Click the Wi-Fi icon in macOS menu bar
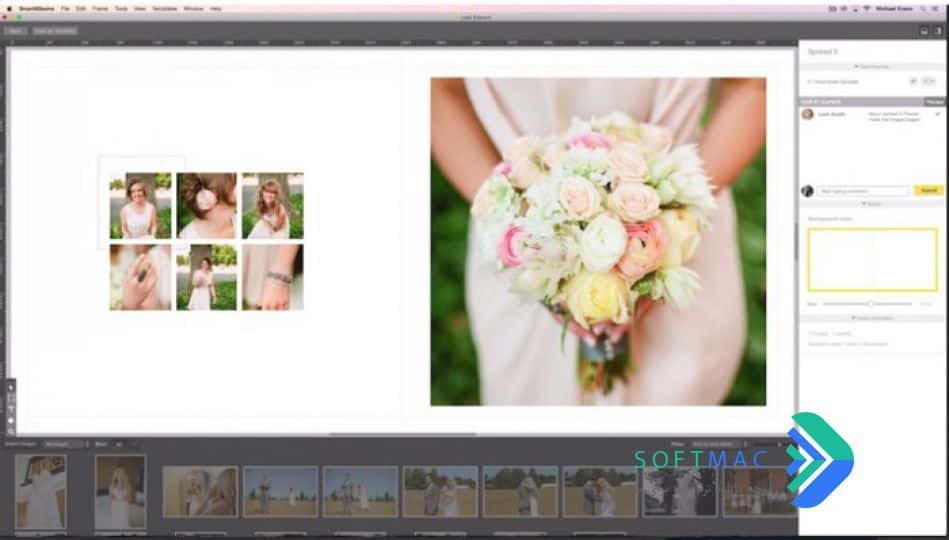949x540 pixels. pyautogui.click(x=866, y=9)
